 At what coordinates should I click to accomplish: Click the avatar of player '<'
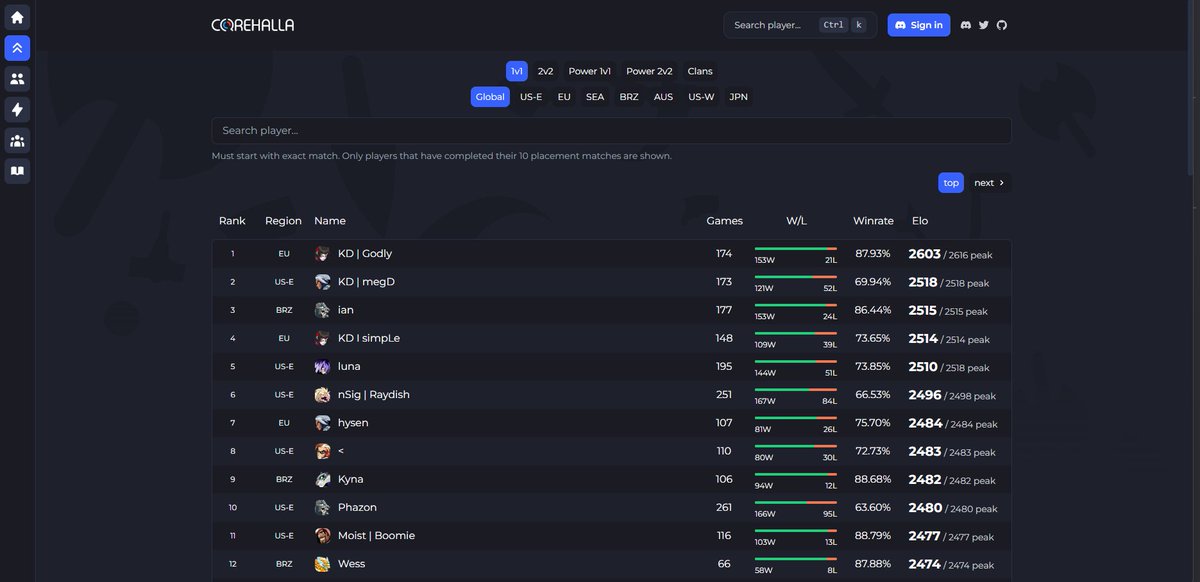pyautogui.click(x=322, y=451)
